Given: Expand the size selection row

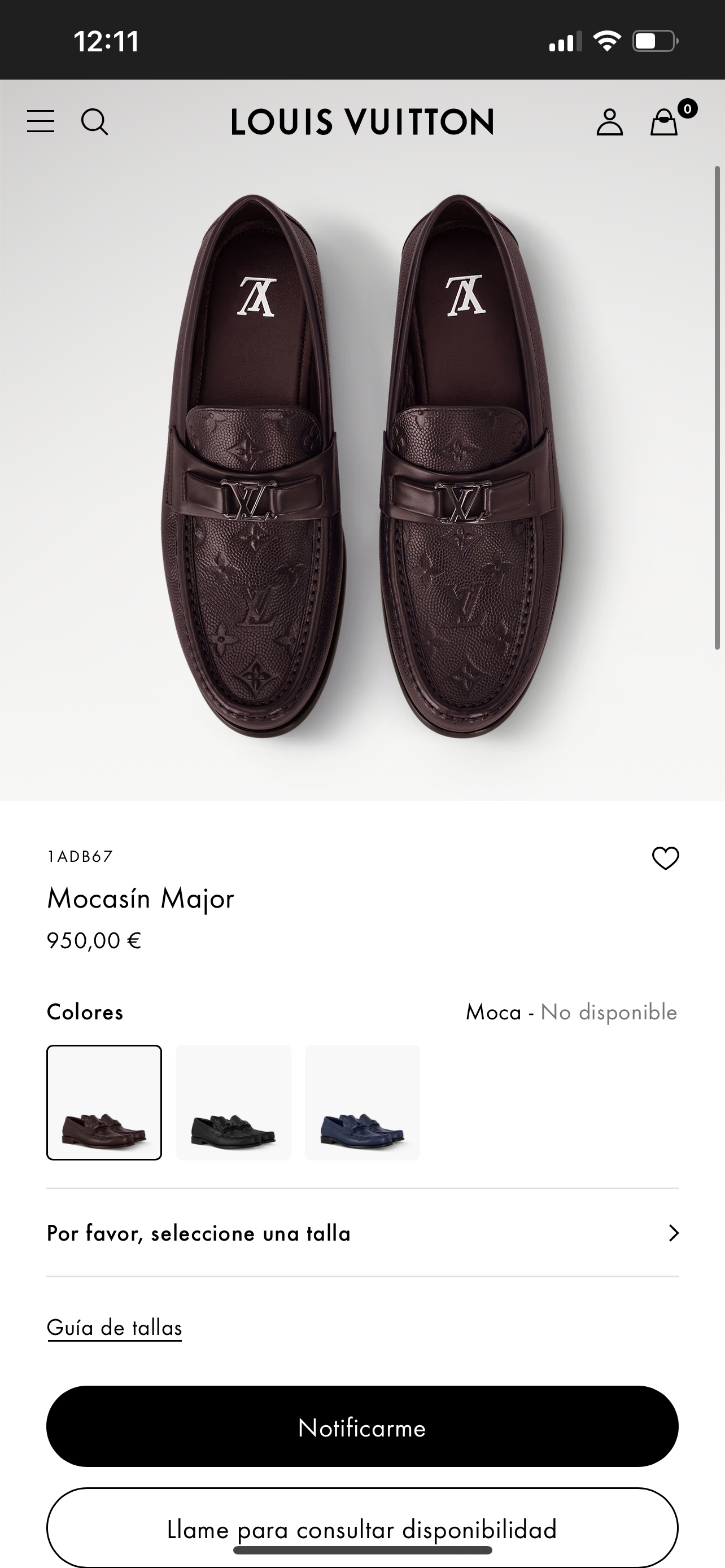Looking at the screenshot, I should [362, 1233].
